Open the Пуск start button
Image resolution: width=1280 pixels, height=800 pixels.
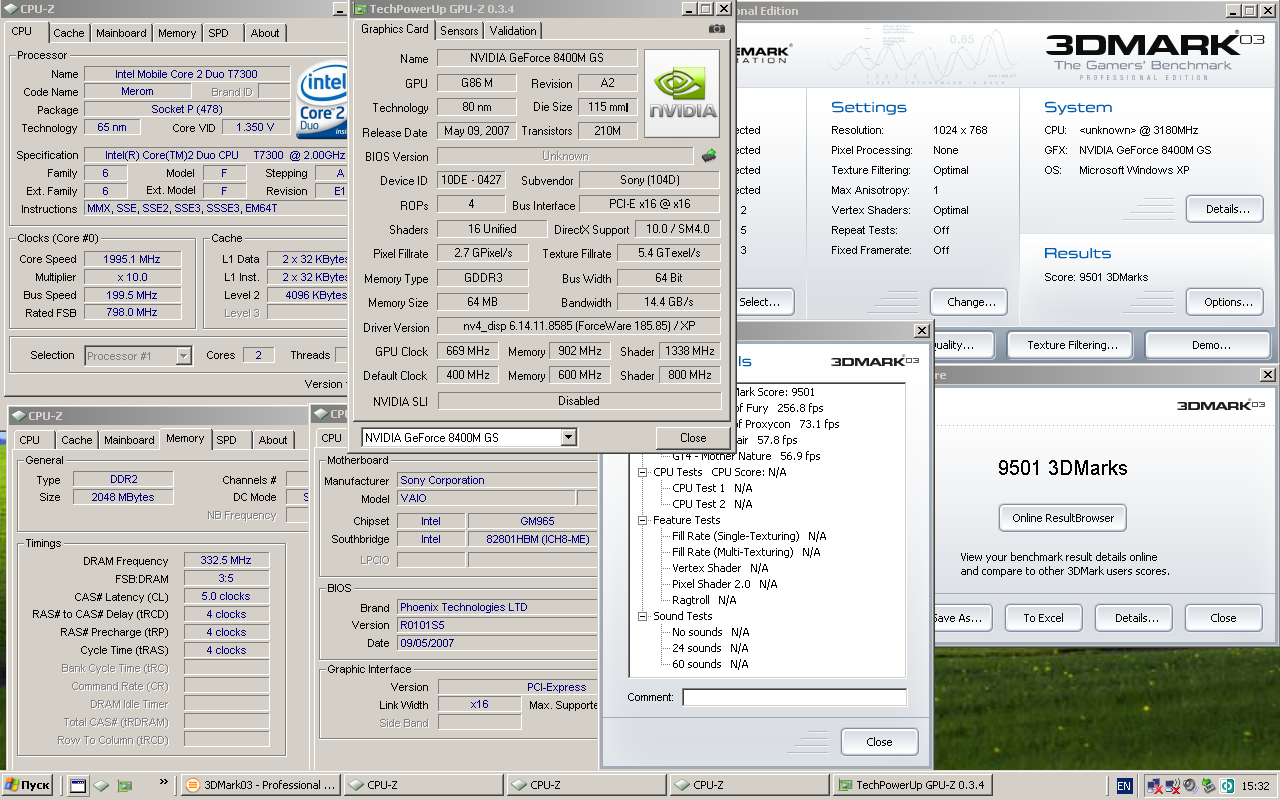(28, 785)
